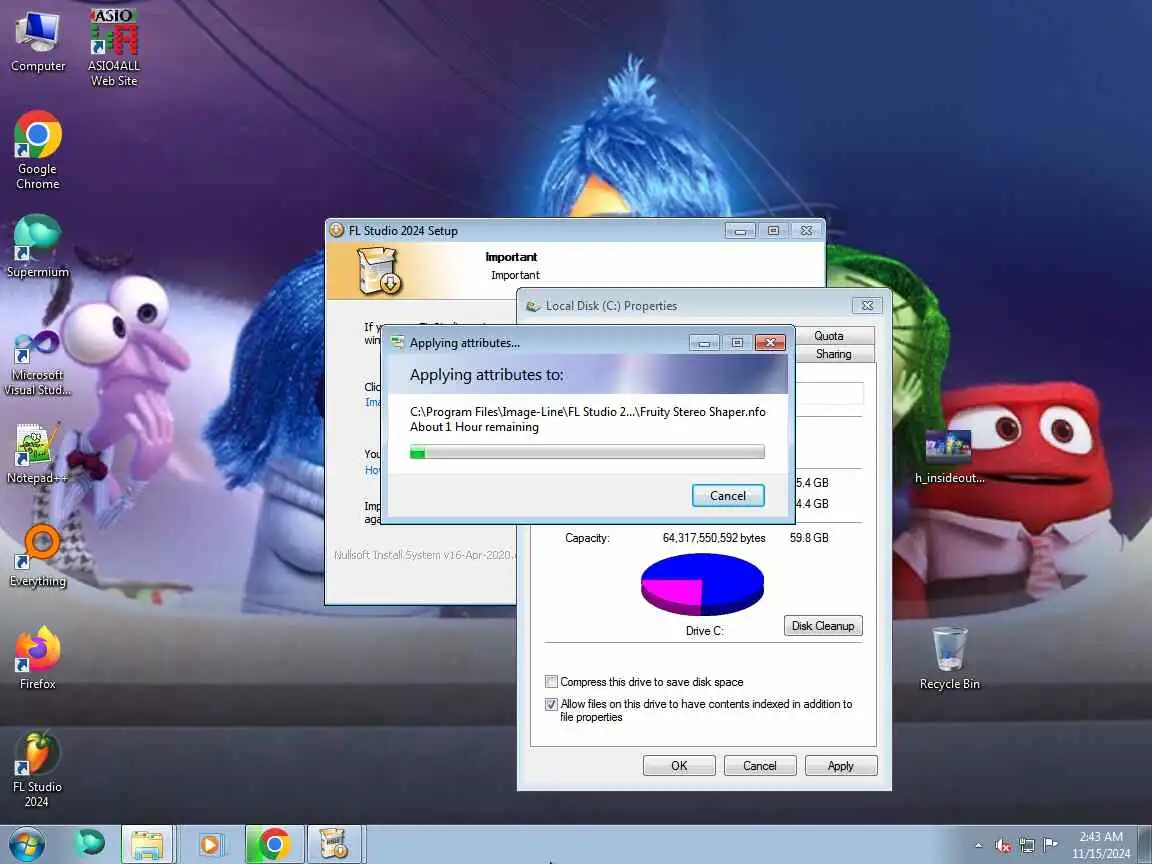Click the drive label input field in Properties

point(829,393)
